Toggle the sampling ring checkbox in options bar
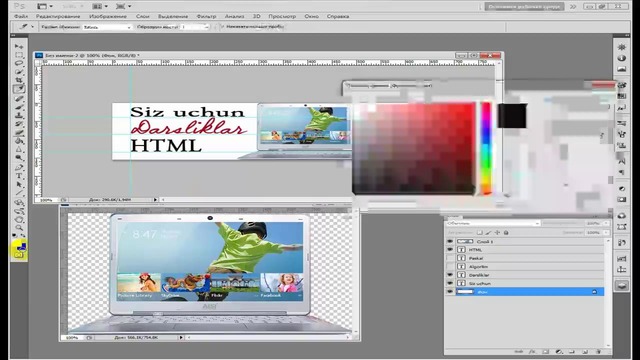Image resolution: width=640 pixels, height=360 pixels. [222, 27]
